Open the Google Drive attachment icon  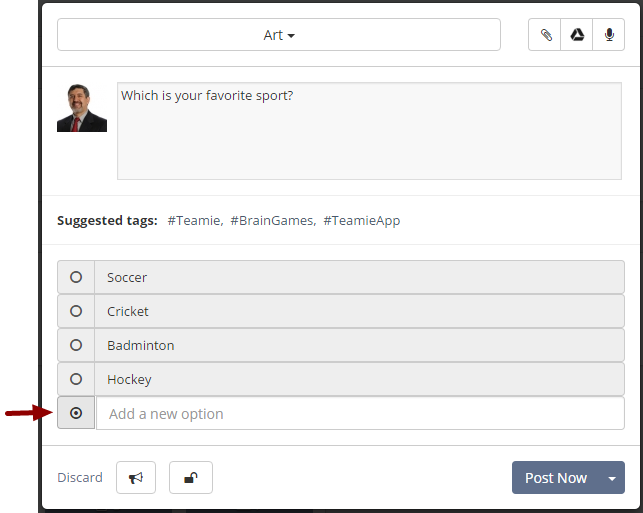pos(577,35)
